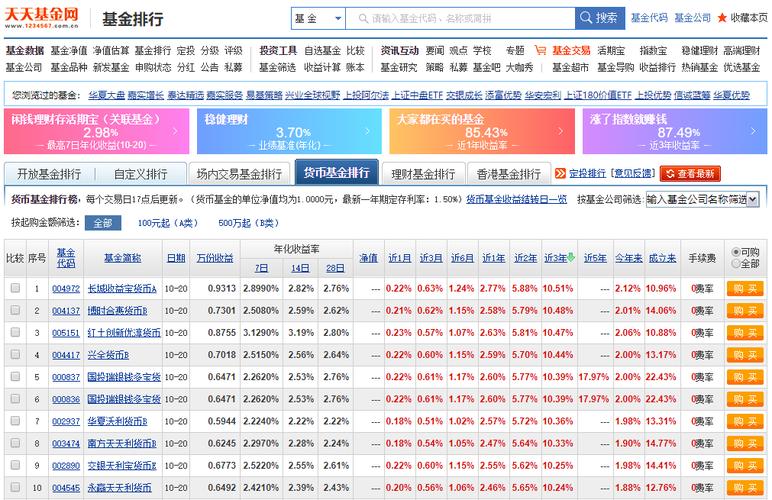Click the search magnifier button 搜索

(600, 18)
